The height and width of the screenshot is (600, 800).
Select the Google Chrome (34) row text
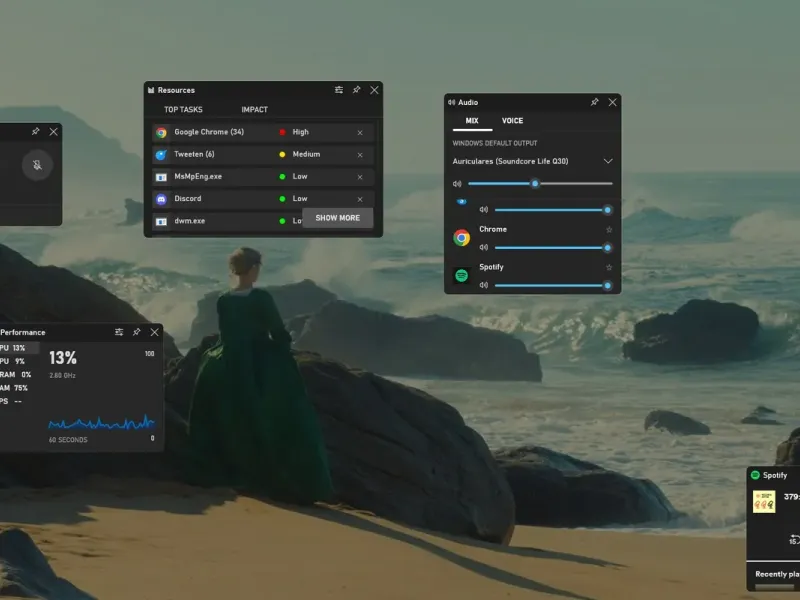click(x=209, y=132)
